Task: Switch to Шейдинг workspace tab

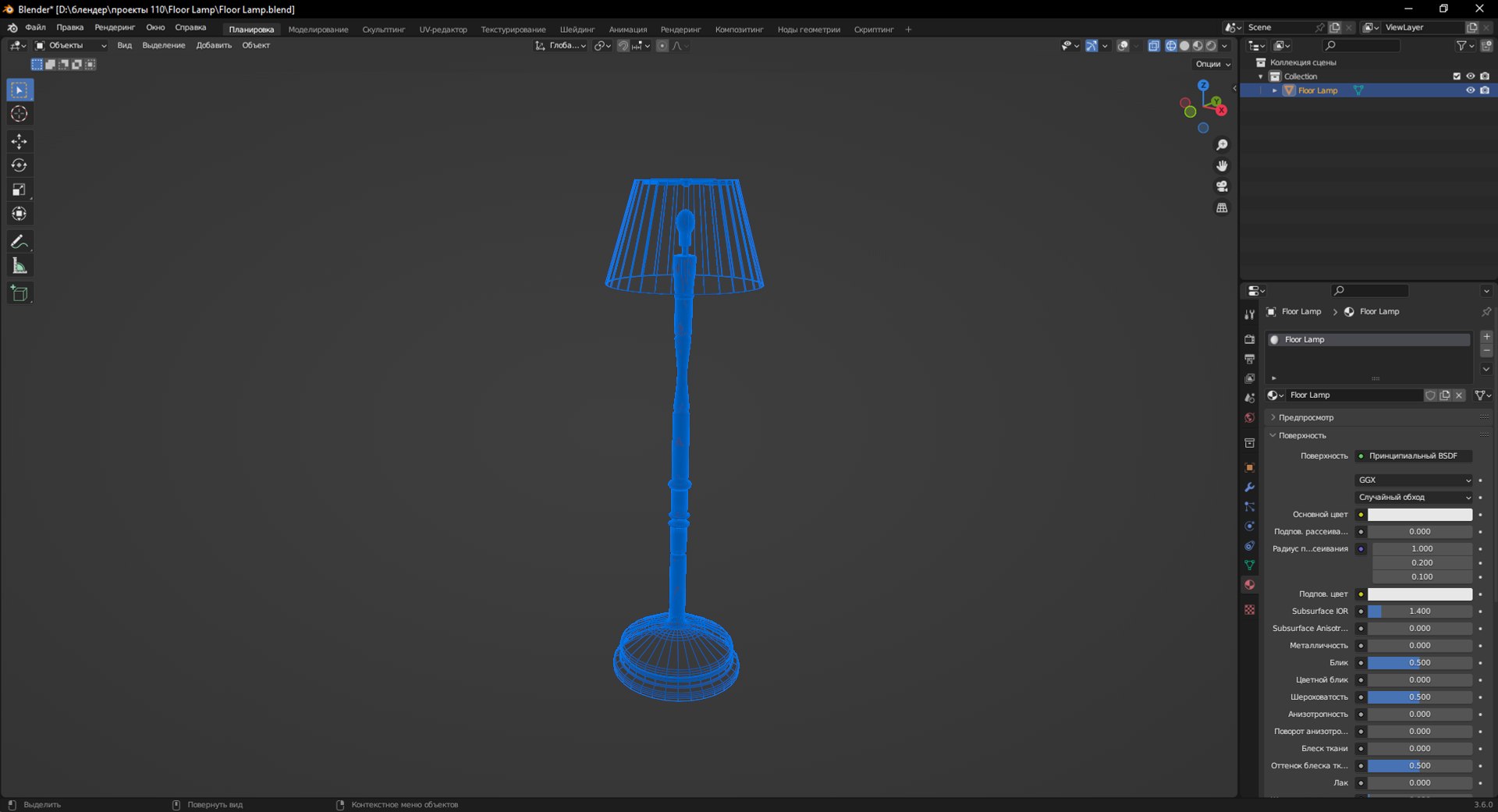Action: point(577,30)
